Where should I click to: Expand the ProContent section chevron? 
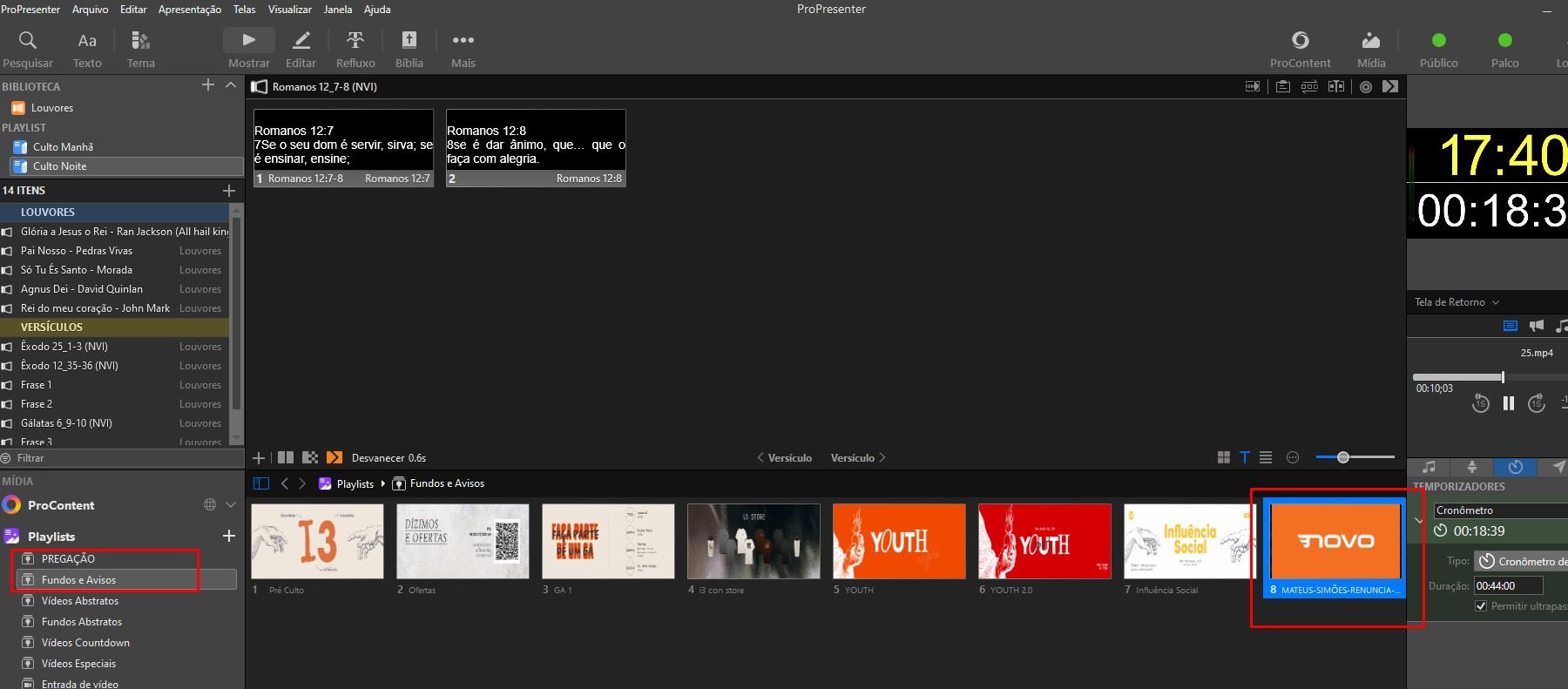230,504
